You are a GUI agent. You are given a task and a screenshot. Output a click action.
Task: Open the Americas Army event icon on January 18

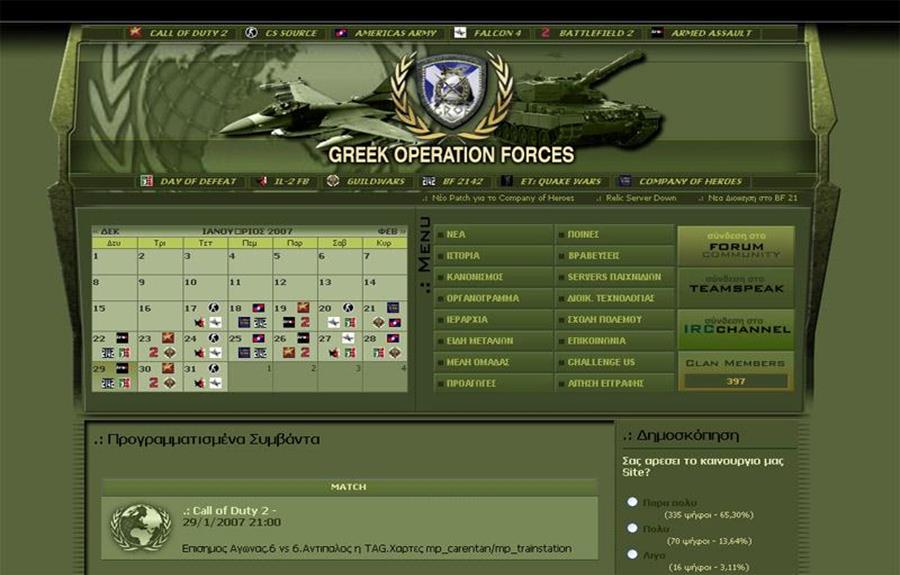pos(258,308)
